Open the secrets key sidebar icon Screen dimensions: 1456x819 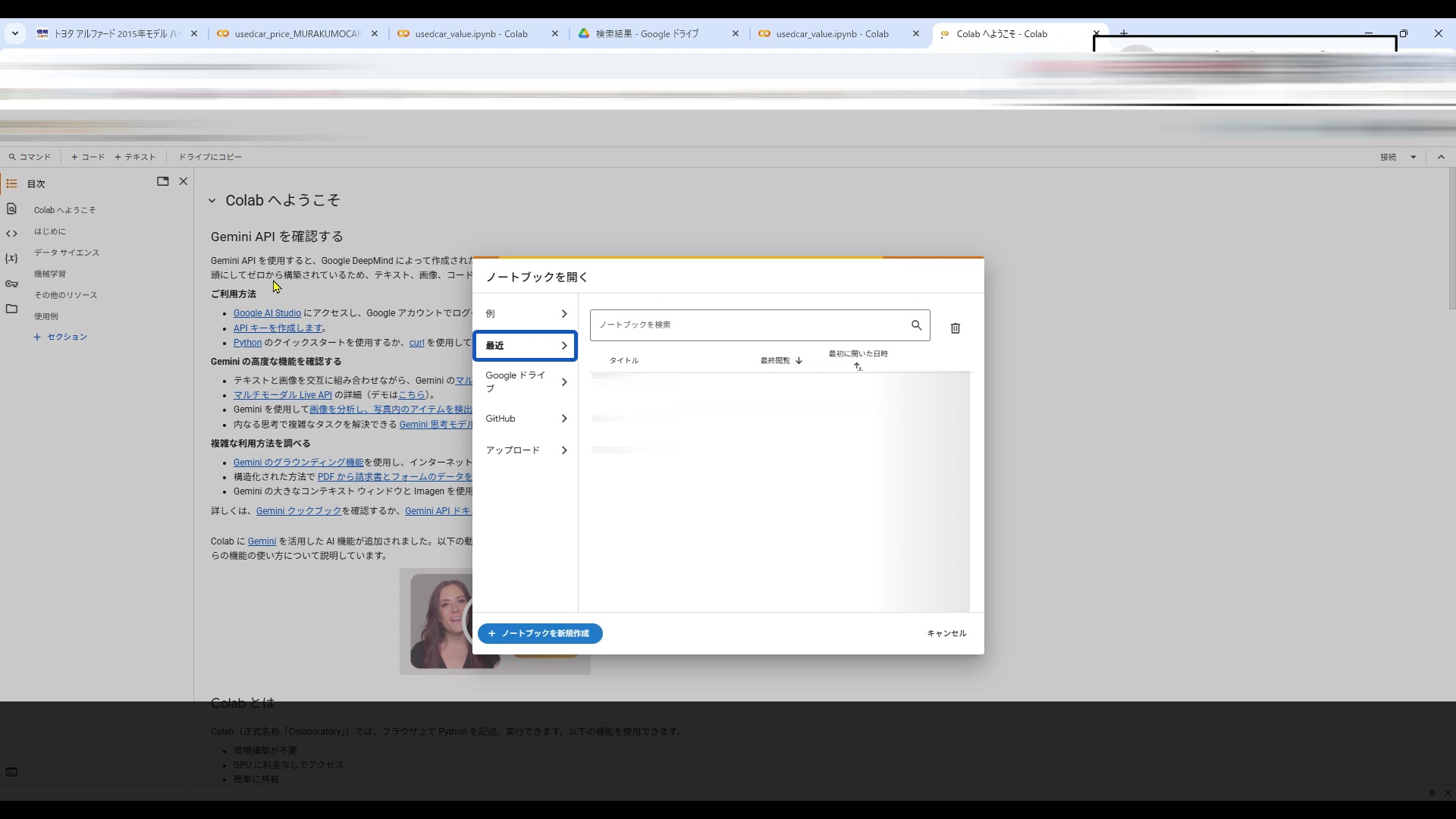(x=11, y=284)
